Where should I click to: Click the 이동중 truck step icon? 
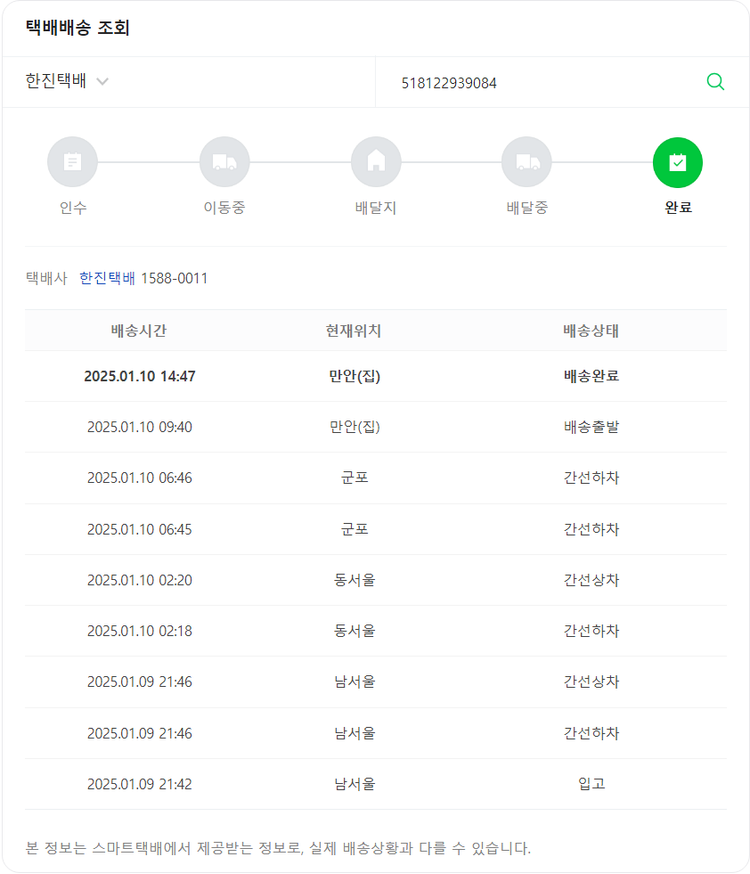[224, 162]
